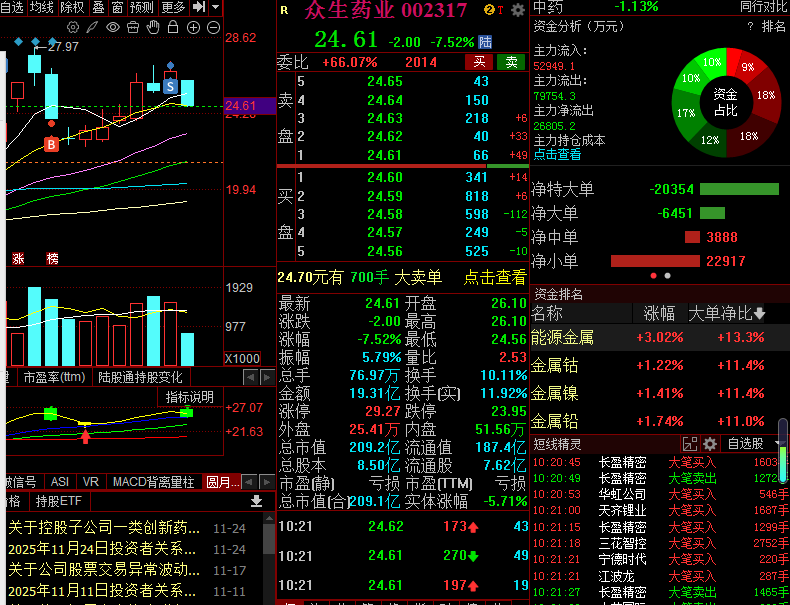Click the 窗 window toolbar button
Screen dimensions: 790x605
click(x=117, y=7)
